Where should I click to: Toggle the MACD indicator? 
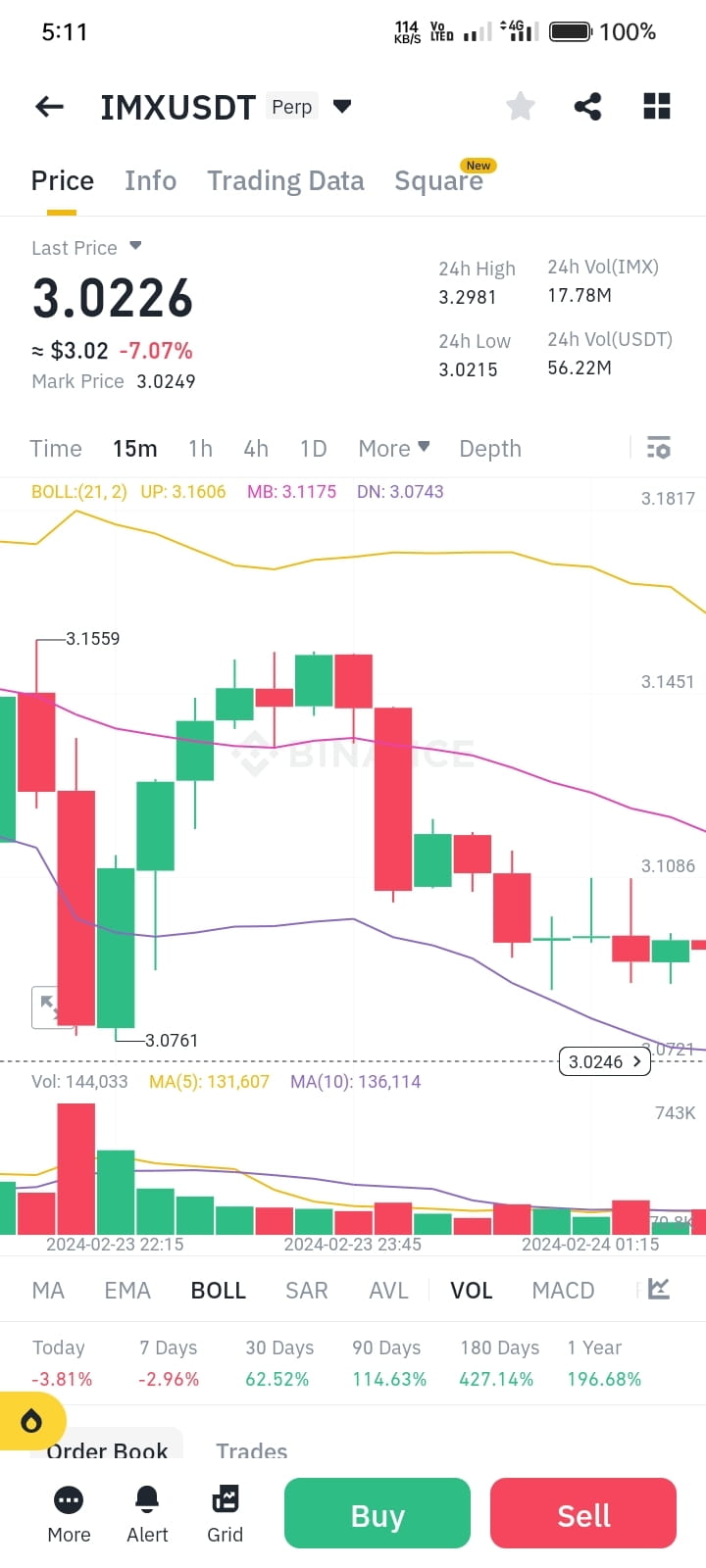563,1290
